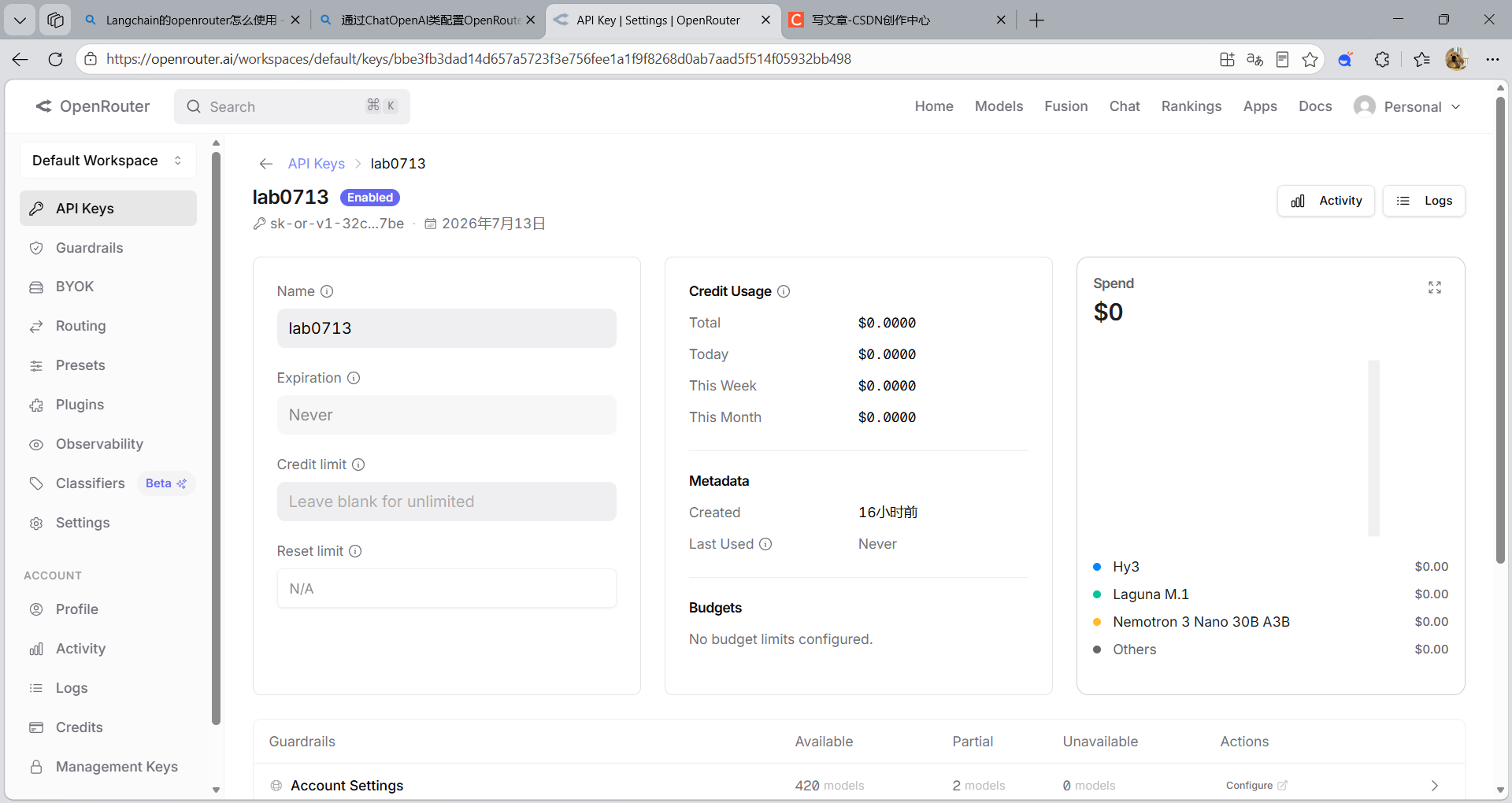Click the Name field containing lab0713
This screenshot has width=1512, height=803.
coord(447,328)
